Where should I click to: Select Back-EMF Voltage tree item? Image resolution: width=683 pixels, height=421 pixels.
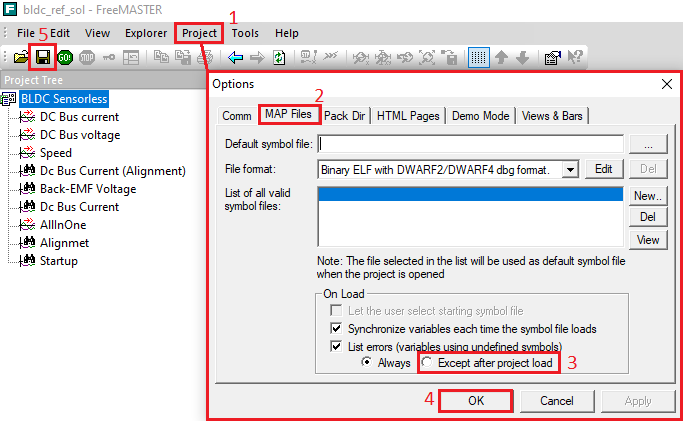pos(88,189)
